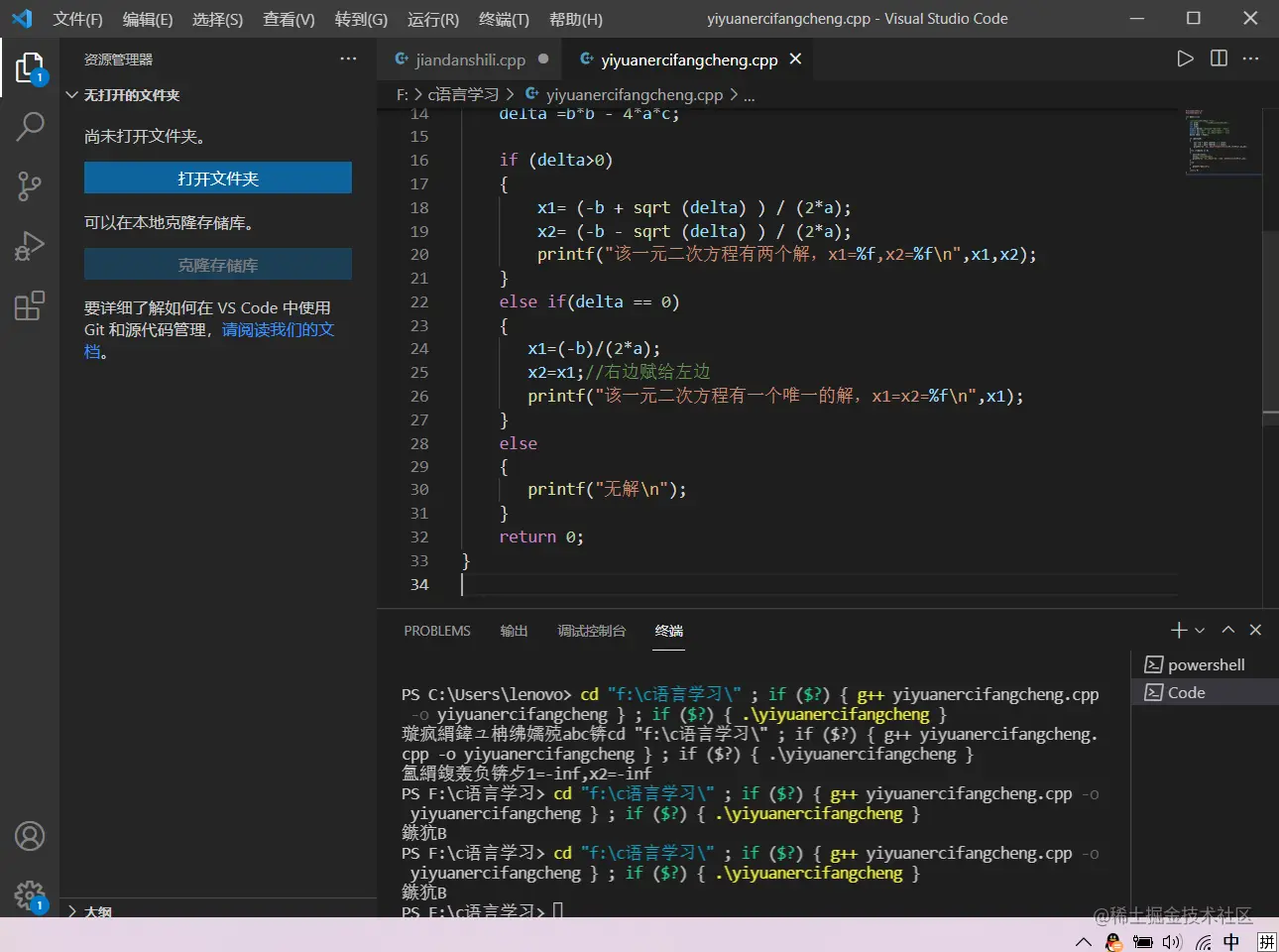Open the 终端(T) menu

click(504, 19)
